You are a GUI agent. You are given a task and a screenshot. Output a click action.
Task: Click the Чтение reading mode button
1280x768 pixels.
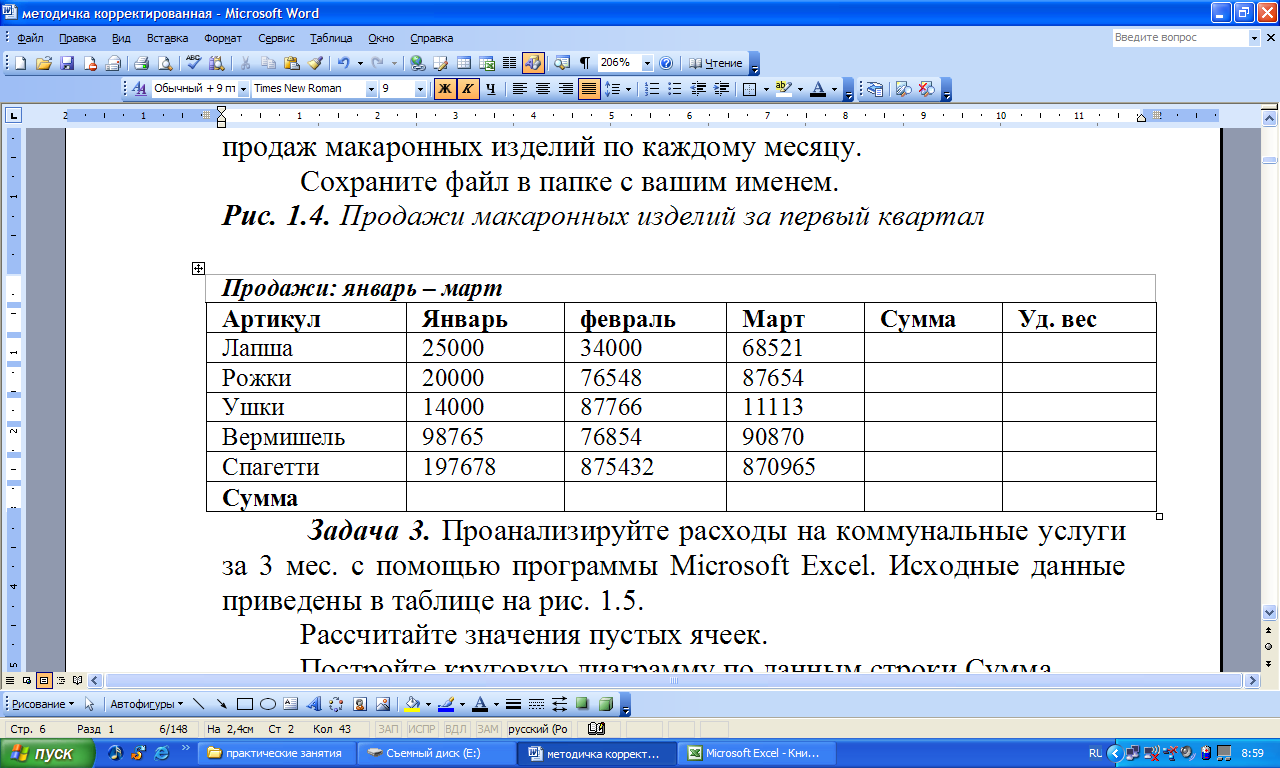(715, 63)
